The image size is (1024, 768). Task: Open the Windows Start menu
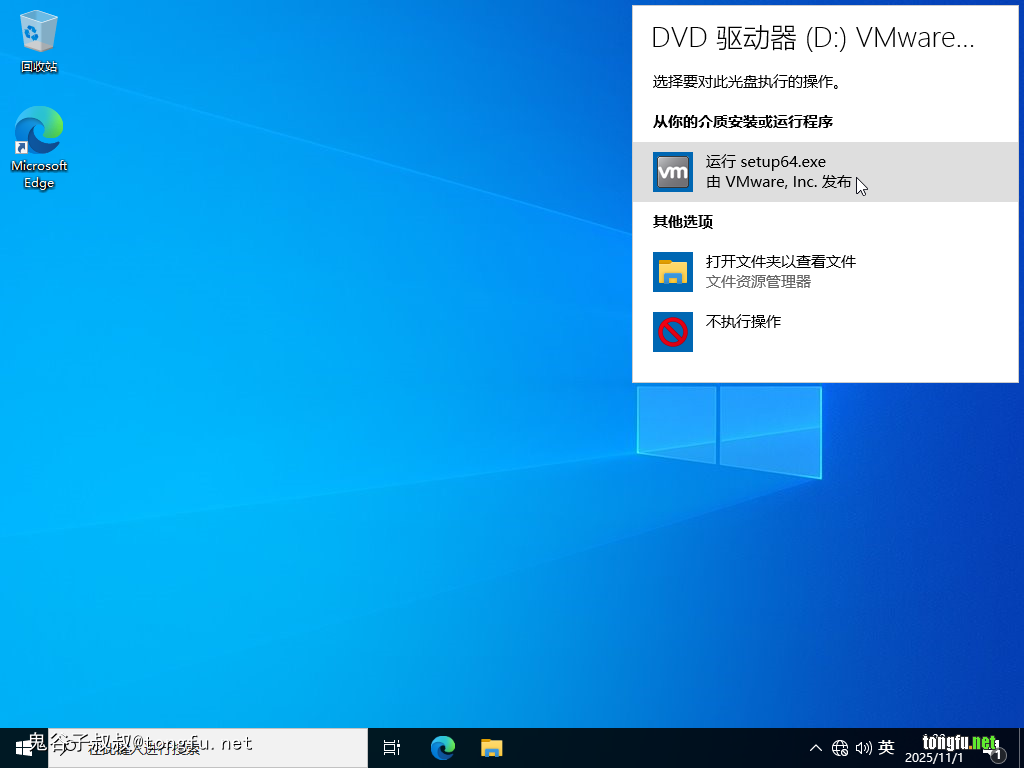(x=23, y=747)
